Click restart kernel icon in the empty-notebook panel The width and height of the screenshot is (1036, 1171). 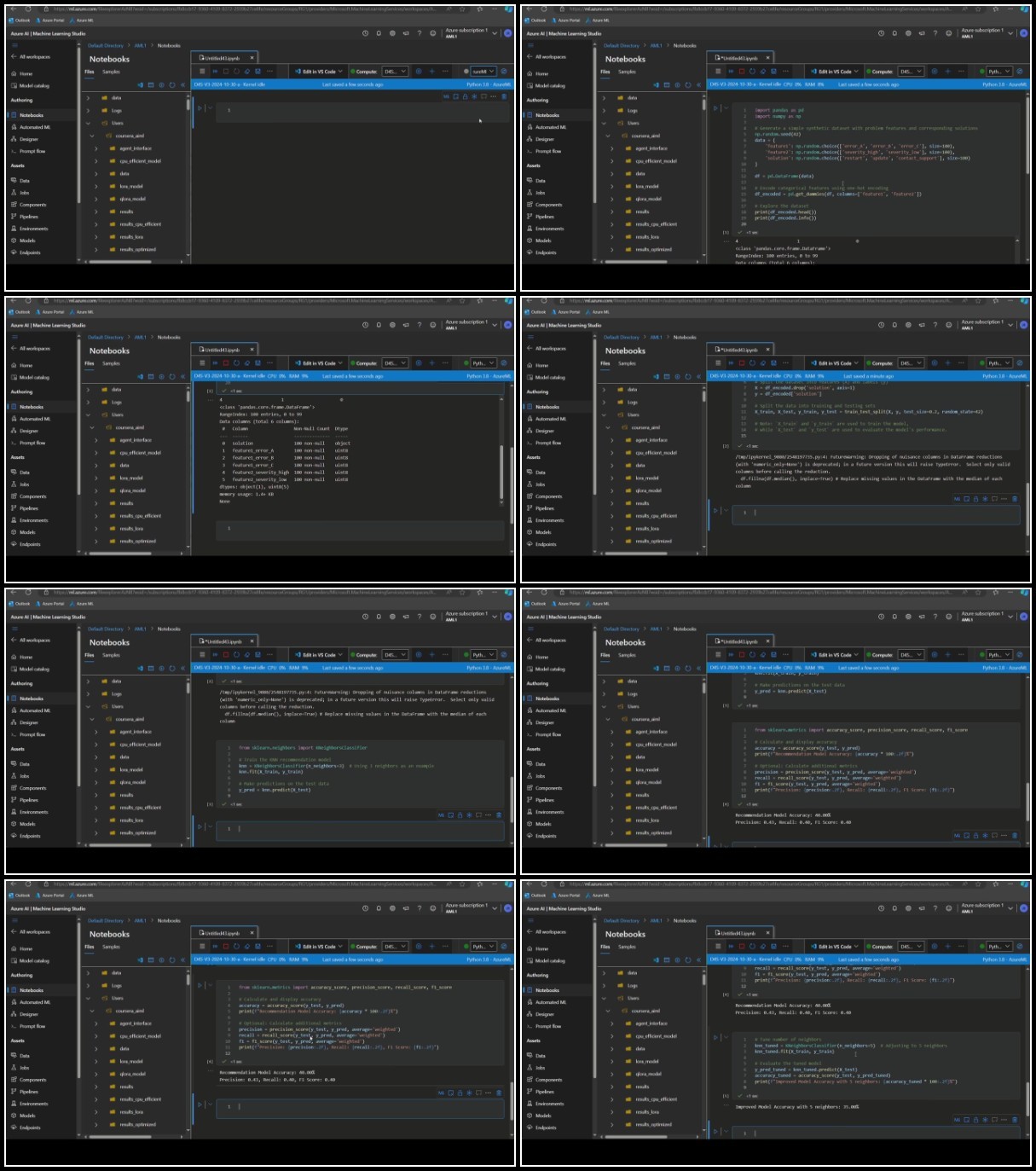pos(236,72)
